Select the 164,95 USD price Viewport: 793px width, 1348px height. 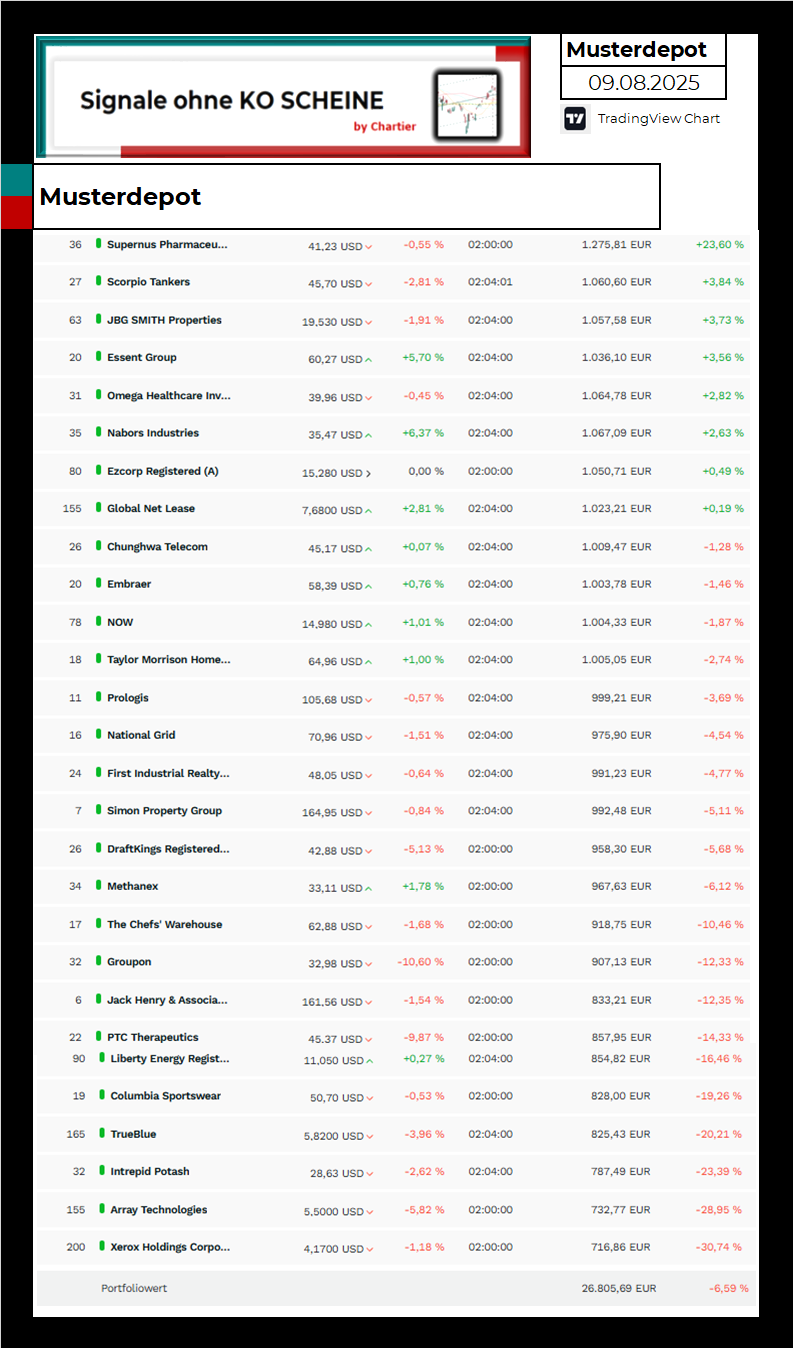point(332,813)
